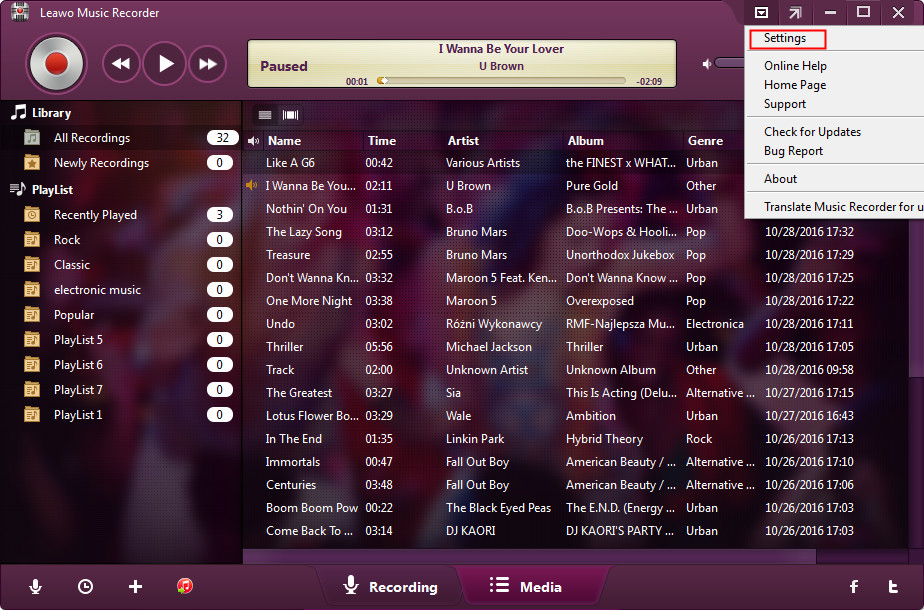The height and width of the screenshot is (610, 924).
Task: Select Settings from the dropdown menu
Action: pyautogui.click(x=785, y=39)
